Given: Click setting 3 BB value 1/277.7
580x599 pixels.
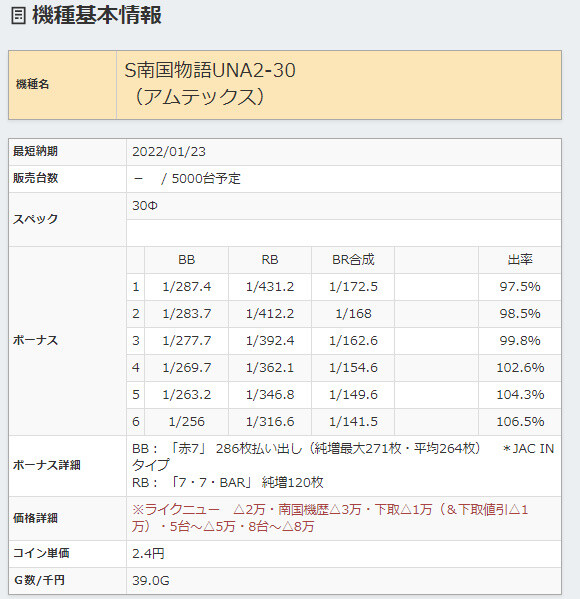Looking at the screenshot, I should click(186, 340).
